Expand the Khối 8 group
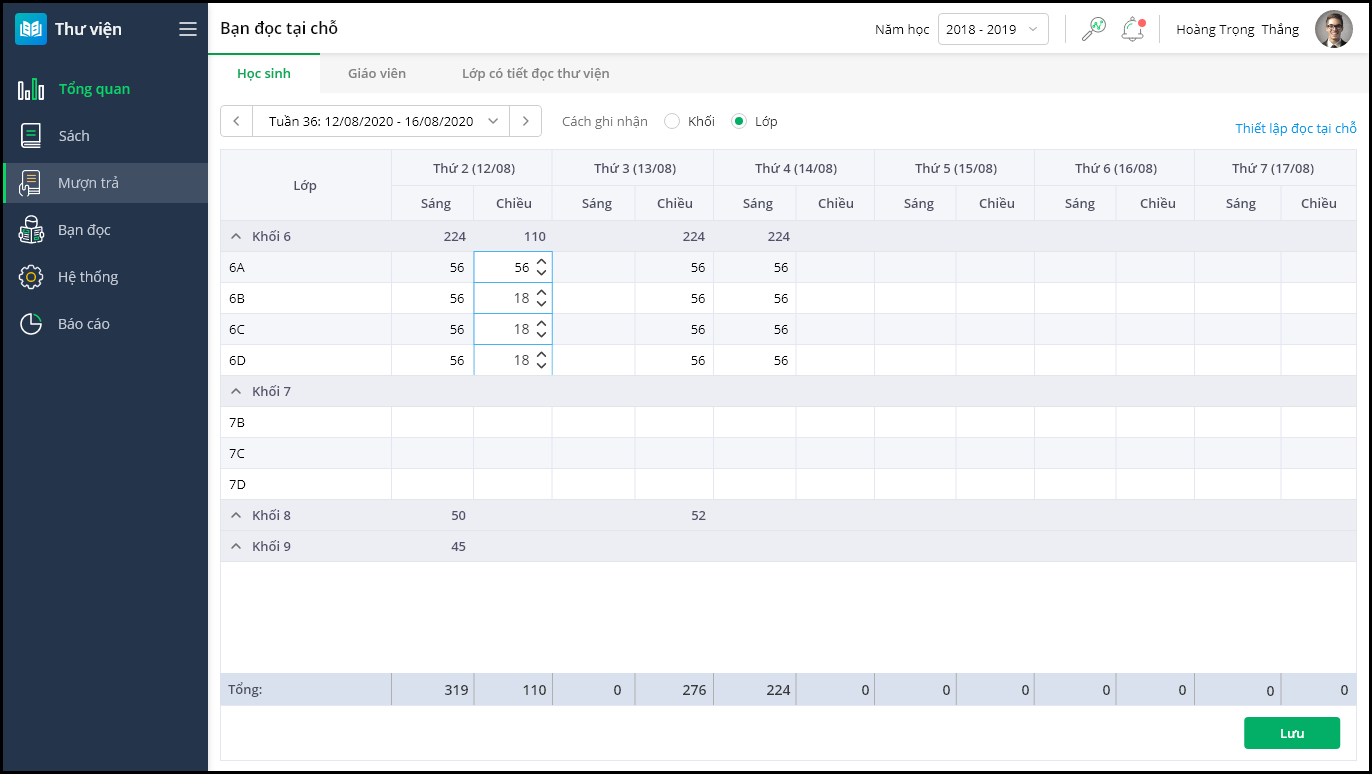This screenshot has height=774, width=1372. point(236,515)
